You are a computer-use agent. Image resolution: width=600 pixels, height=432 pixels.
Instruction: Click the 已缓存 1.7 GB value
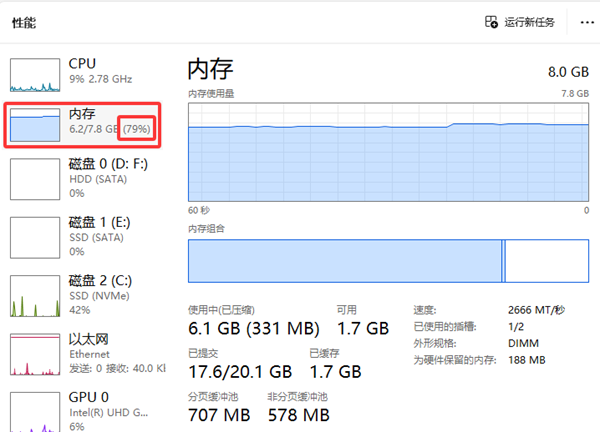click(x=335, y=370)
